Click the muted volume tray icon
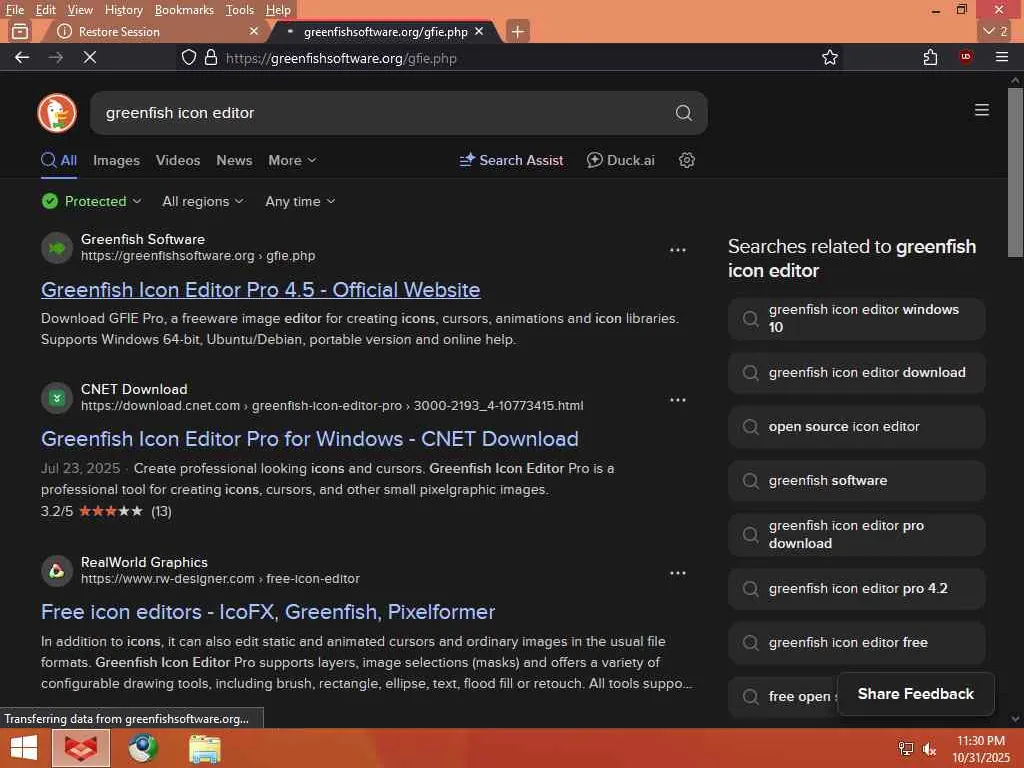1024x768 pixels. pos(929,749)
